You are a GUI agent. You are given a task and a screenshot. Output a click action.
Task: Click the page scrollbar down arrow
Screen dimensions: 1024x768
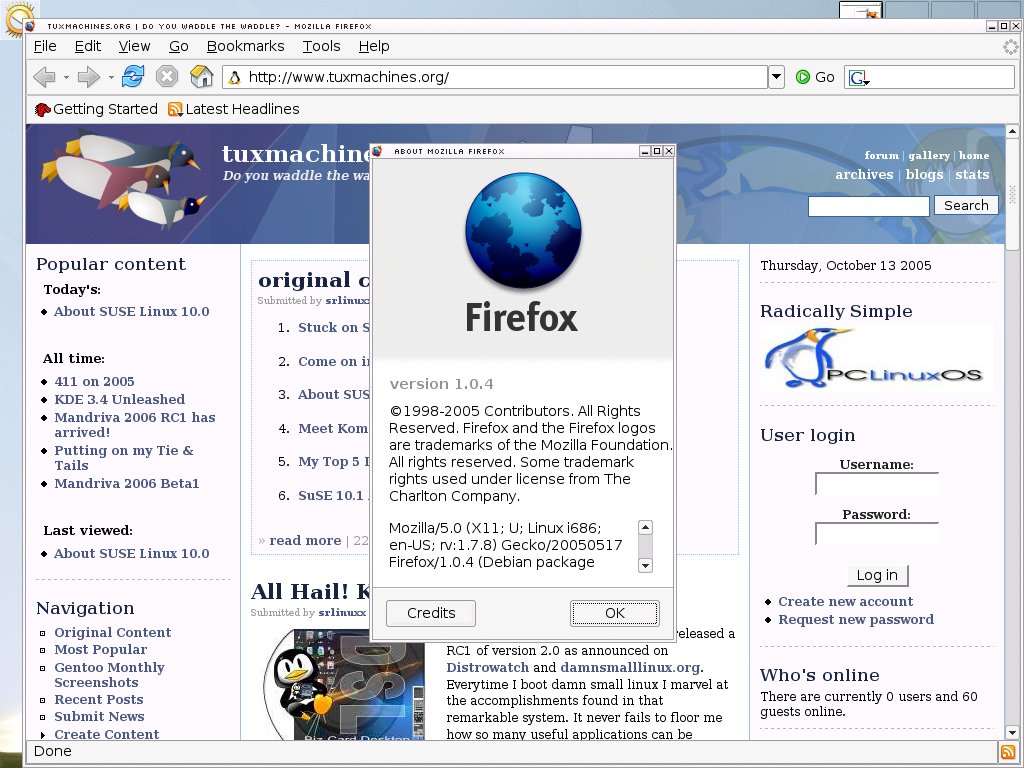(1012, 733)
